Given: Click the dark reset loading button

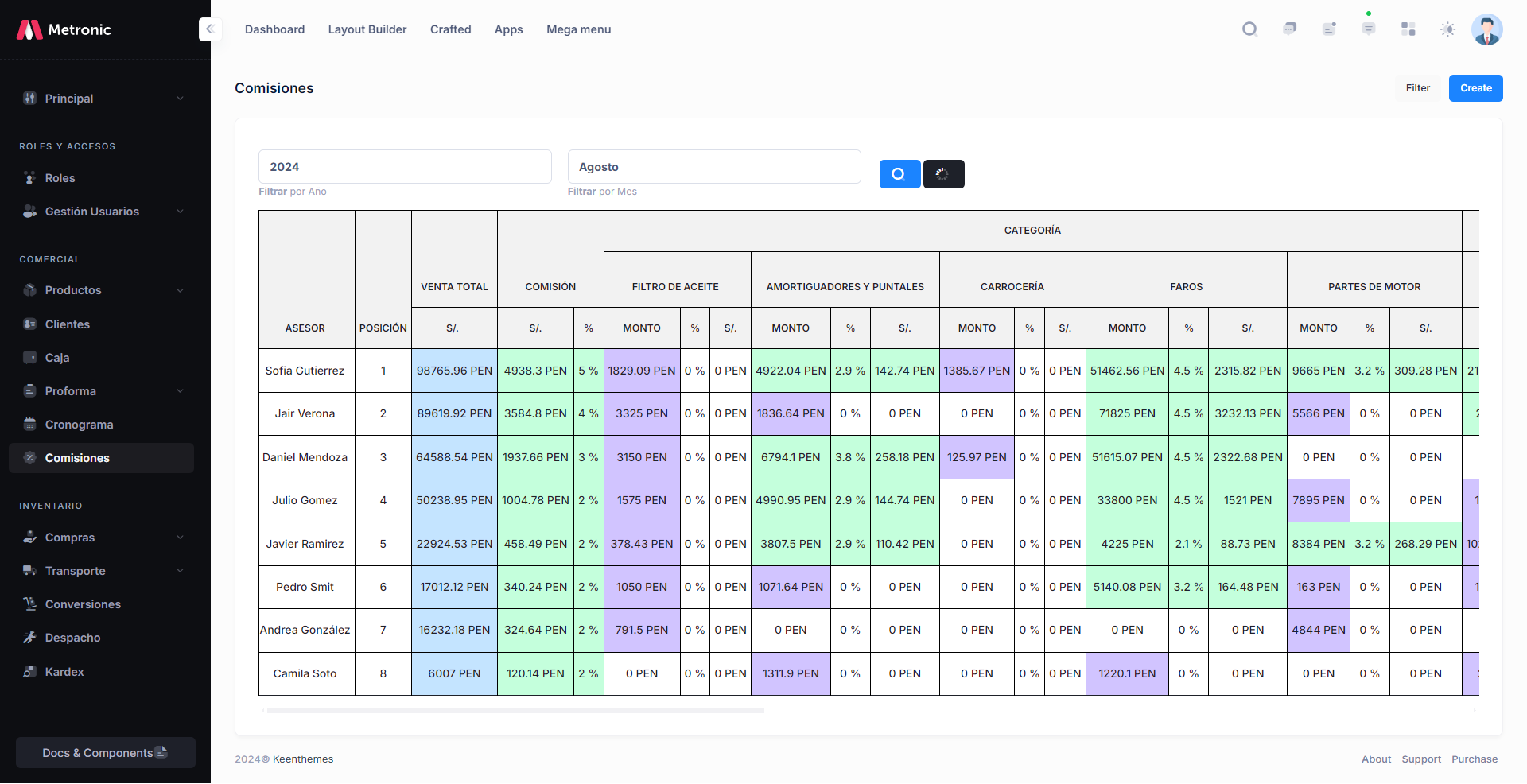Looking at the screenshot, I should coord(943,174).
